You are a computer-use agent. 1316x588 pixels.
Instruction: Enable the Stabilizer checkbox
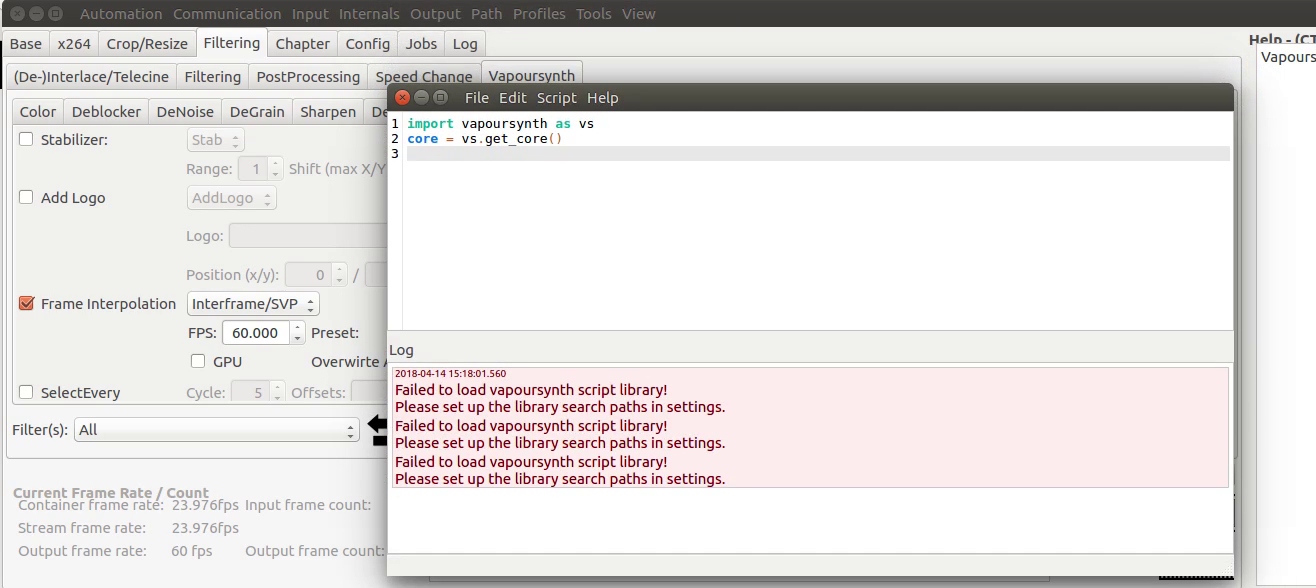click(x=27, y=140)
